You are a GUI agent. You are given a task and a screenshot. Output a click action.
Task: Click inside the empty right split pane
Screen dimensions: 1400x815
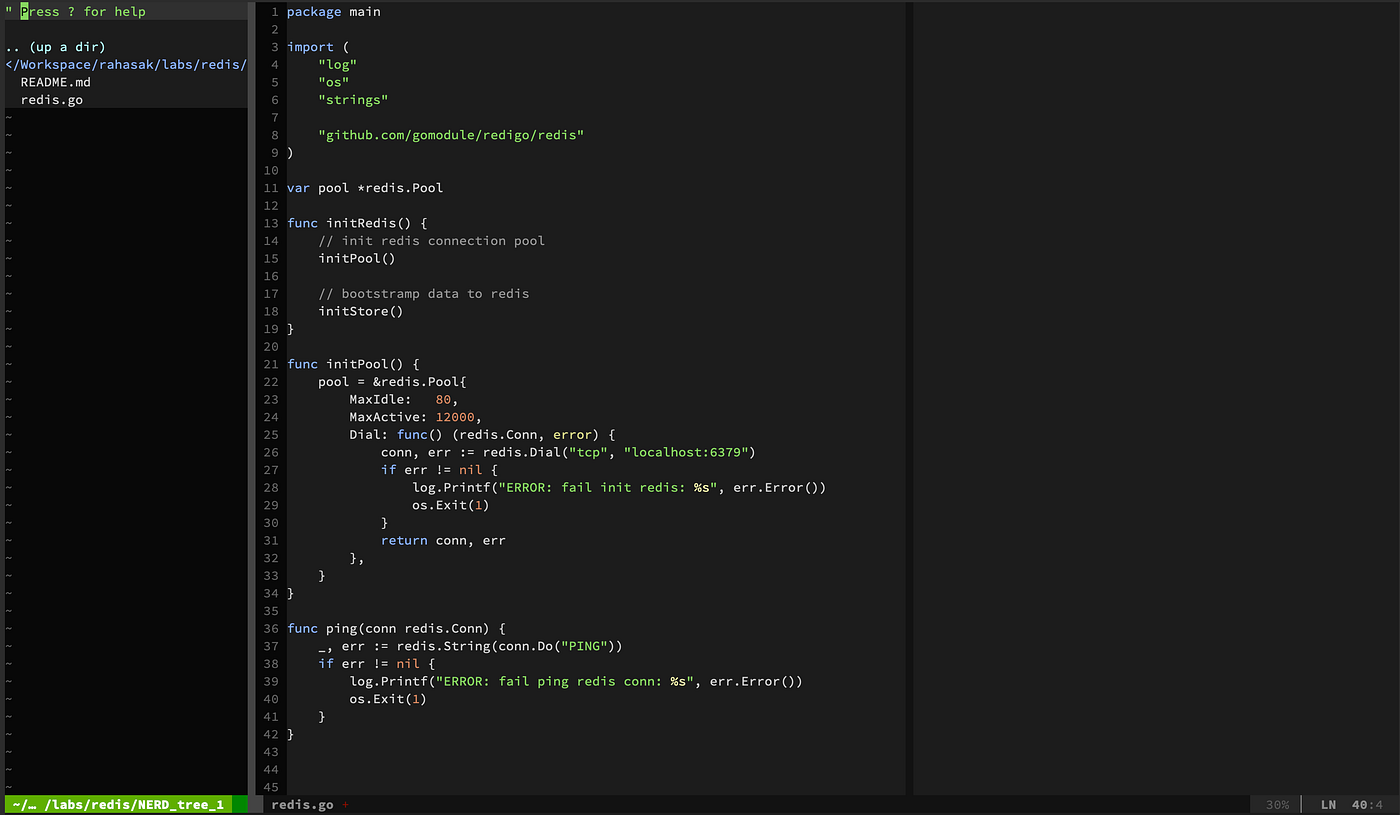click(1150, 400)
